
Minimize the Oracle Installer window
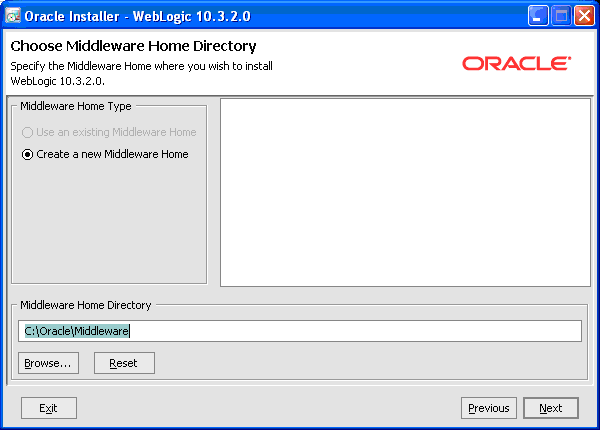(538, 16)
